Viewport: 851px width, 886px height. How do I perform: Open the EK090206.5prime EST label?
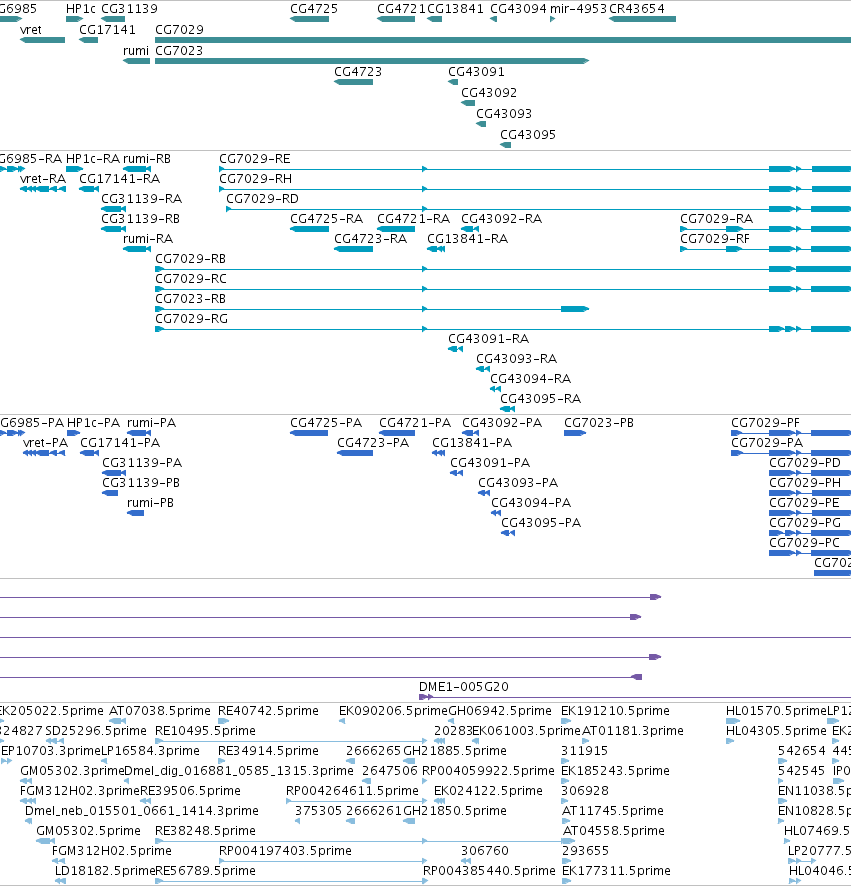point(393,711)
